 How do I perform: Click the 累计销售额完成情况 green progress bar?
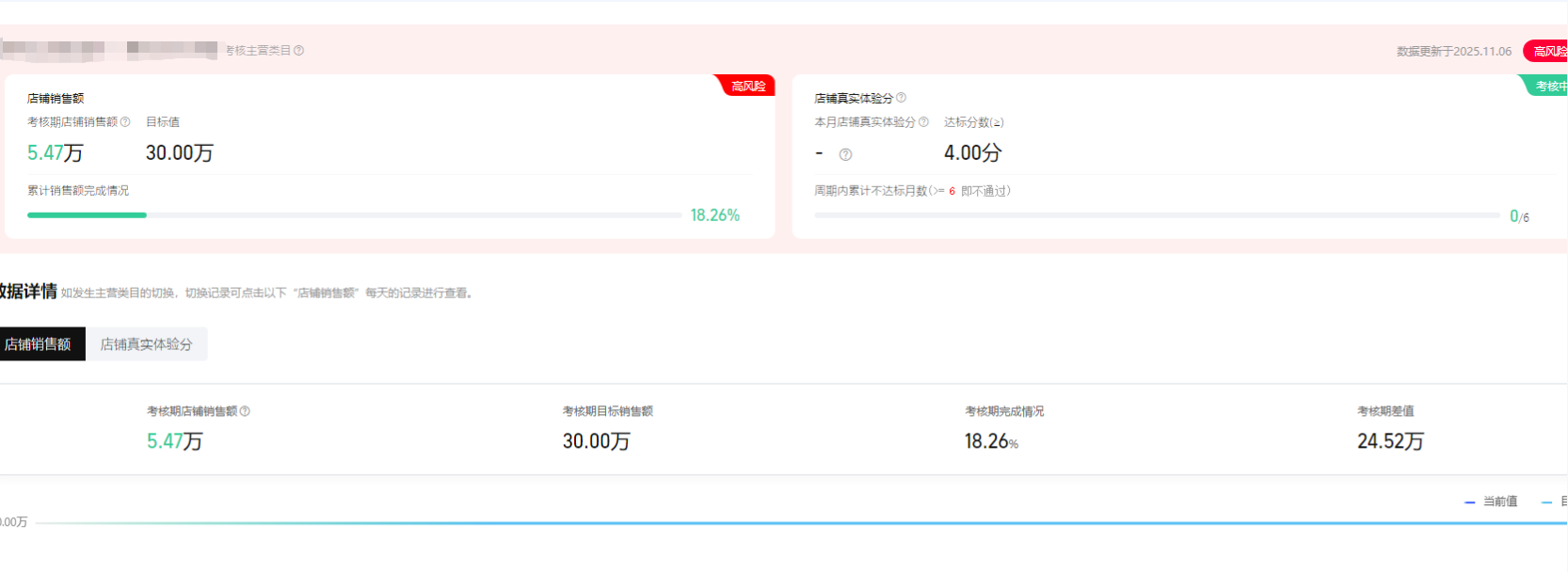87,215
